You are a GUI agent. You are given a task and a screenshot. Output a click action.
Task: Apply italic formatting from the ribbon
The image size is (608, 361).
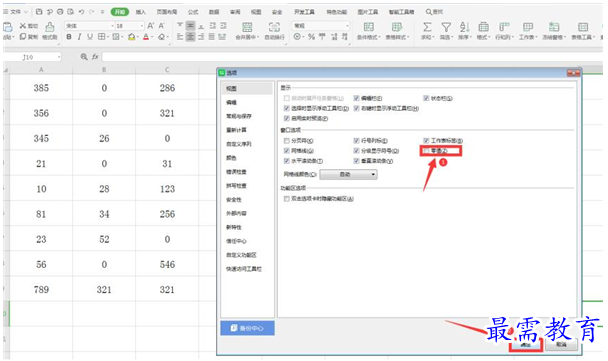(79, 37)
